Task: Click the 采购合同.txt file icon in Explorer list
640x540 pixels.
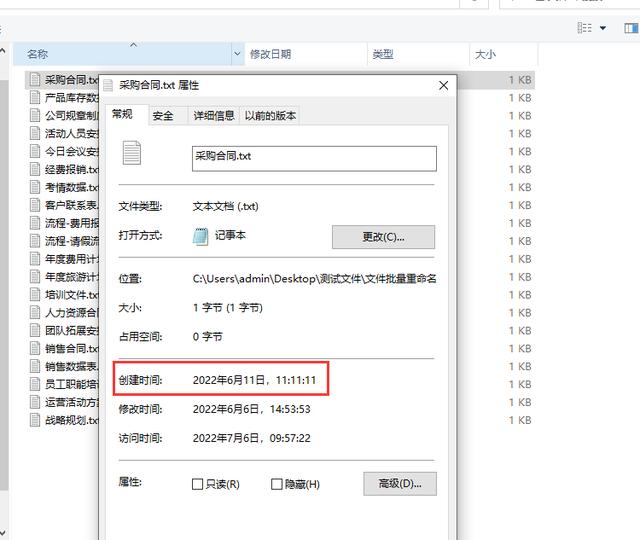Action: coord(35,80)
